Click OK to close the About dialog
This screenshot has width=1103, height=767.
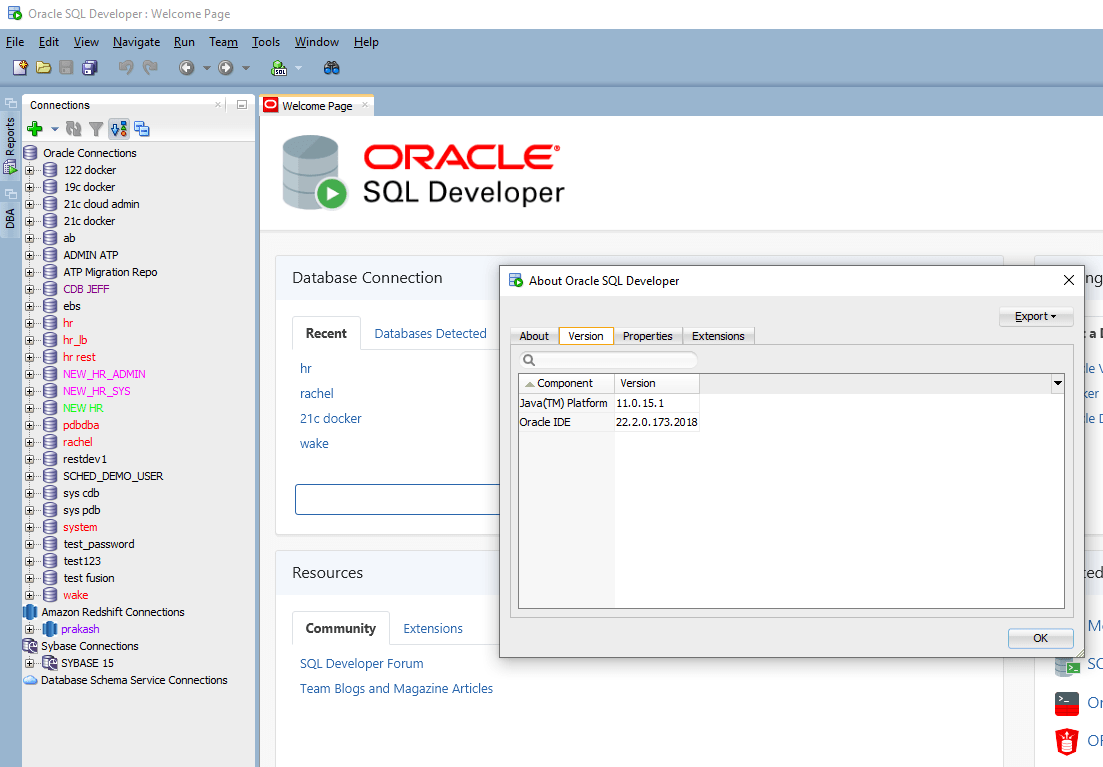pyautogui.click(x=1040, y=638)
